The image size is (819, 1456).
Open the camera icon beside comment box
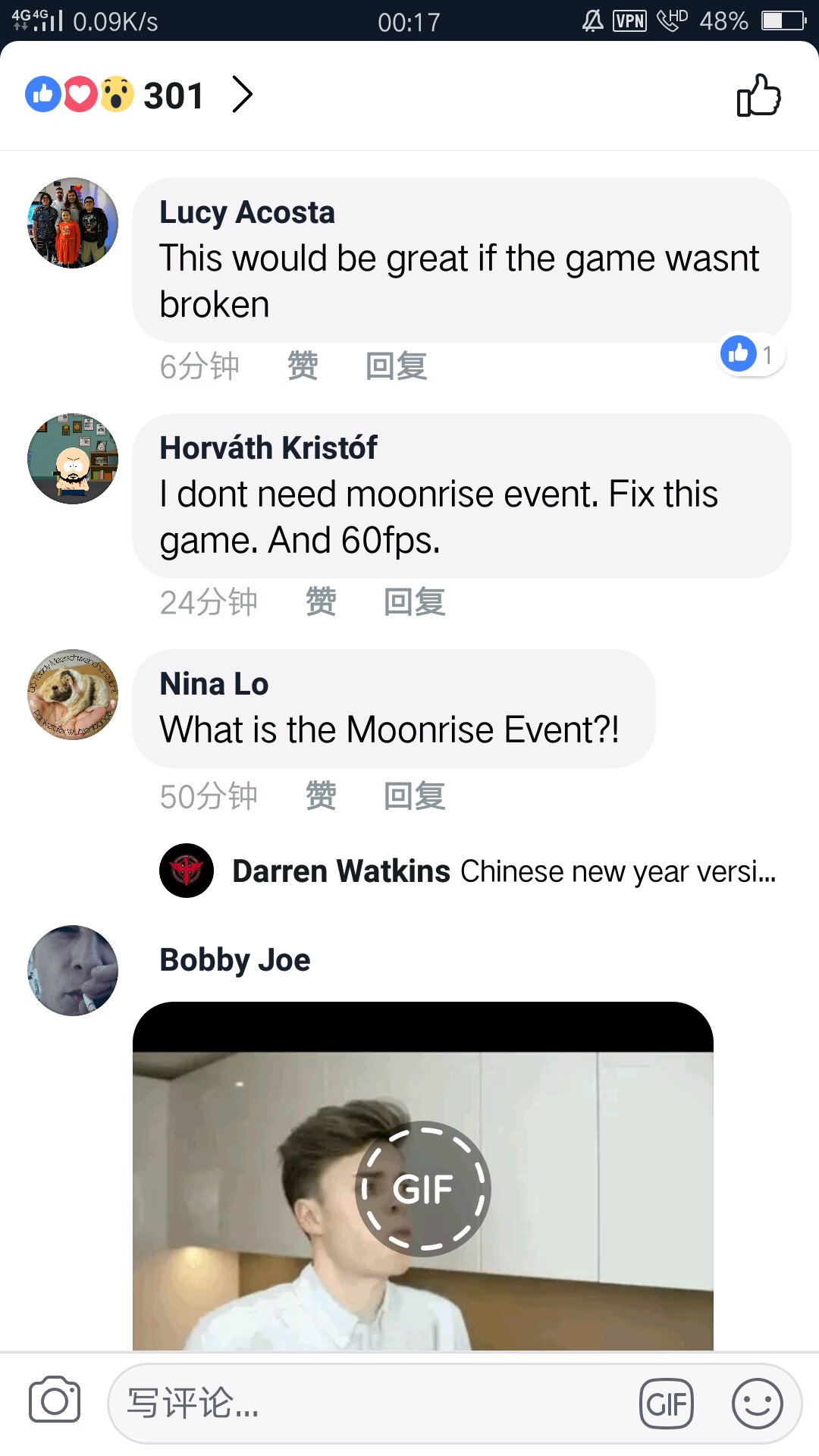[x=55, y=1399]
